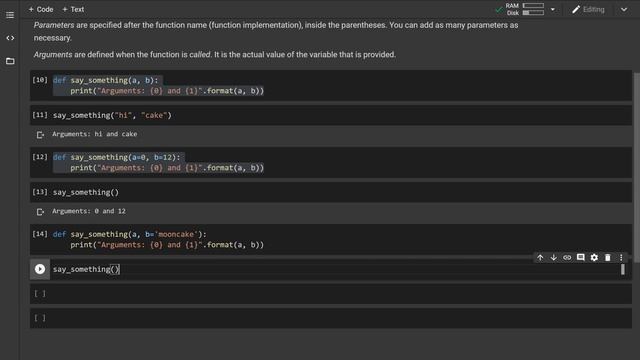Open the Files folder icon in sidebar
The width and height of the screenshot is (640, 360).
[x=10, y=61]
